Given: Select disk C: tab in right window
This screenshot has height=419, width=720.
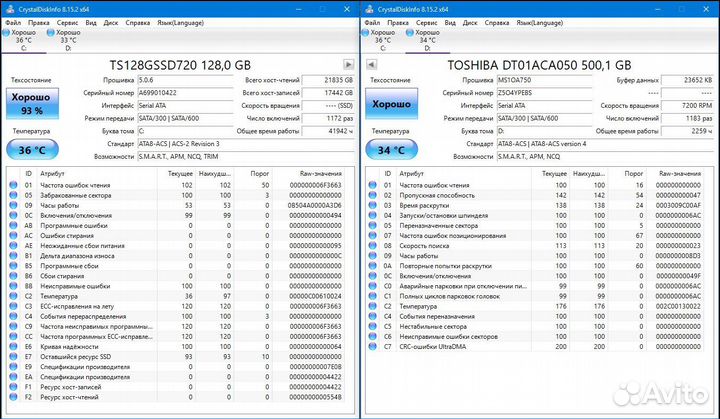Looking at the screenshot, I should pyautogui.click(x=382, y=40).
